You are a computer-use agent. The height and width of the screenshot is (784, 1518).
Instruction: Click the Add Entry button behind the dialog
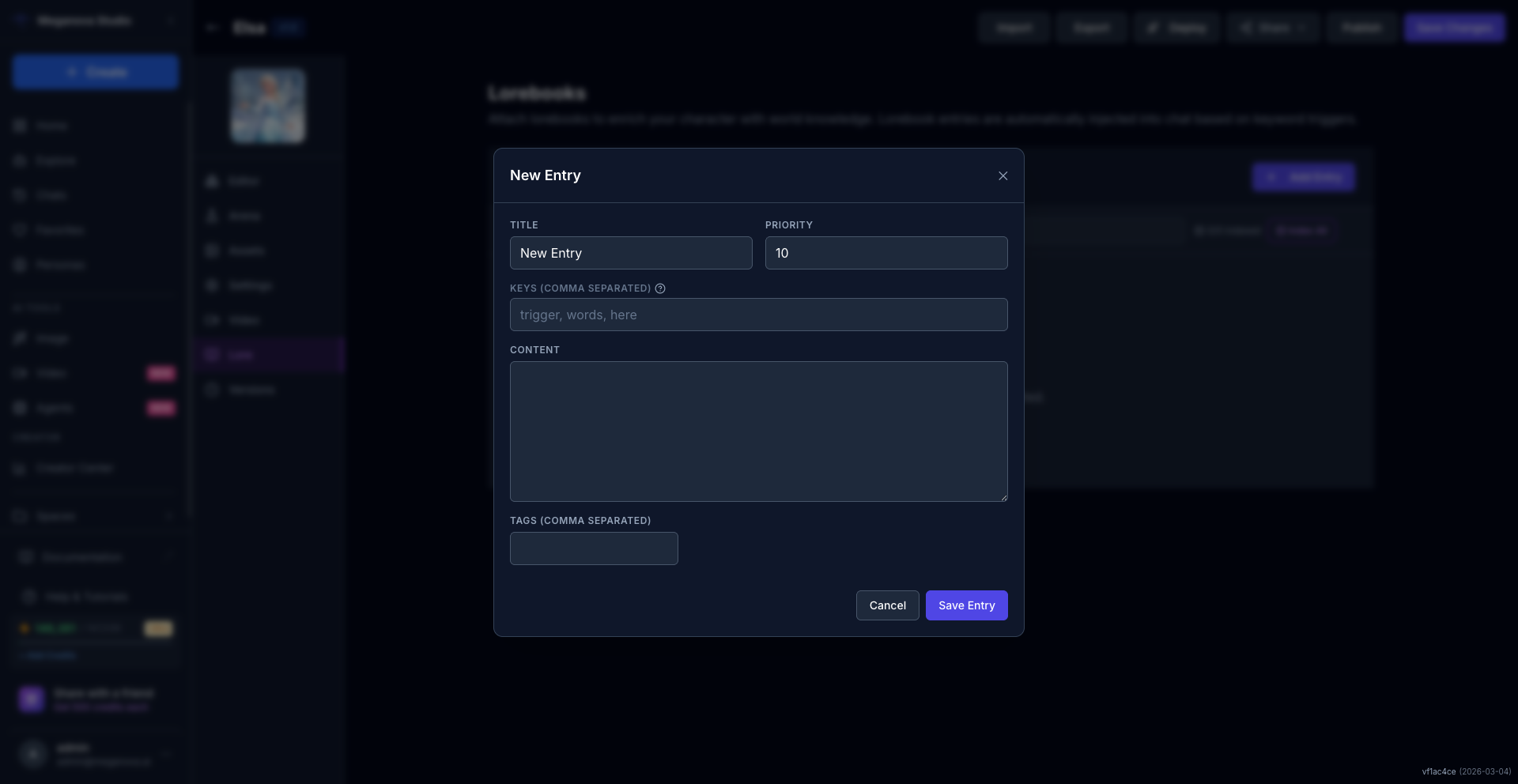coord(1303,177)
